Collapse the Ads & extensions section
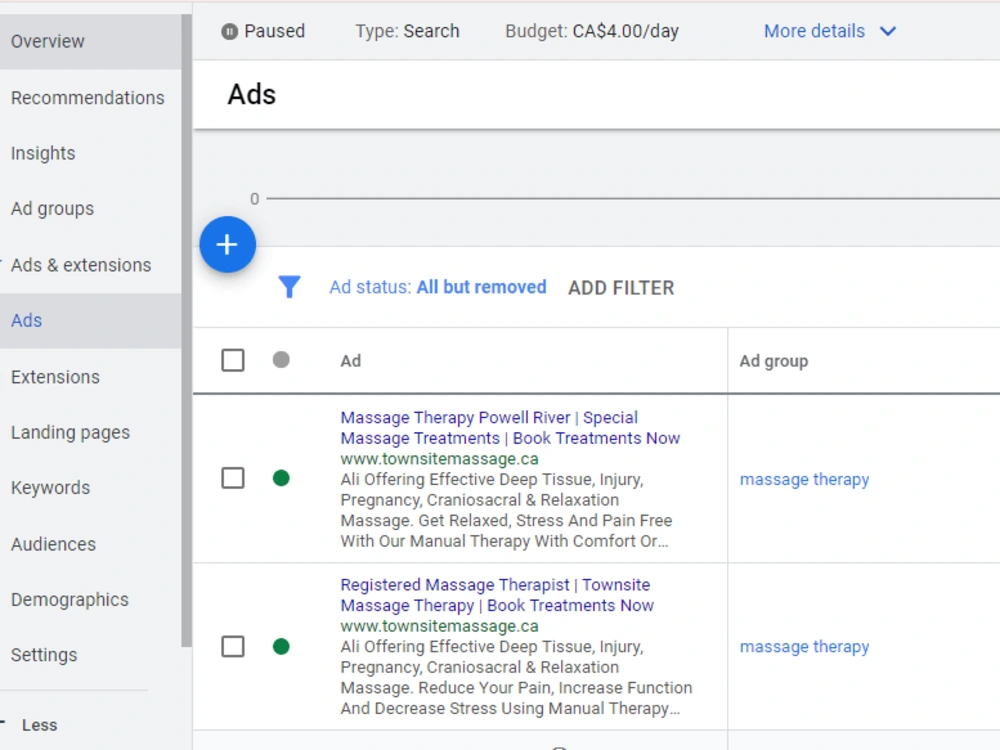 point(81,265)
